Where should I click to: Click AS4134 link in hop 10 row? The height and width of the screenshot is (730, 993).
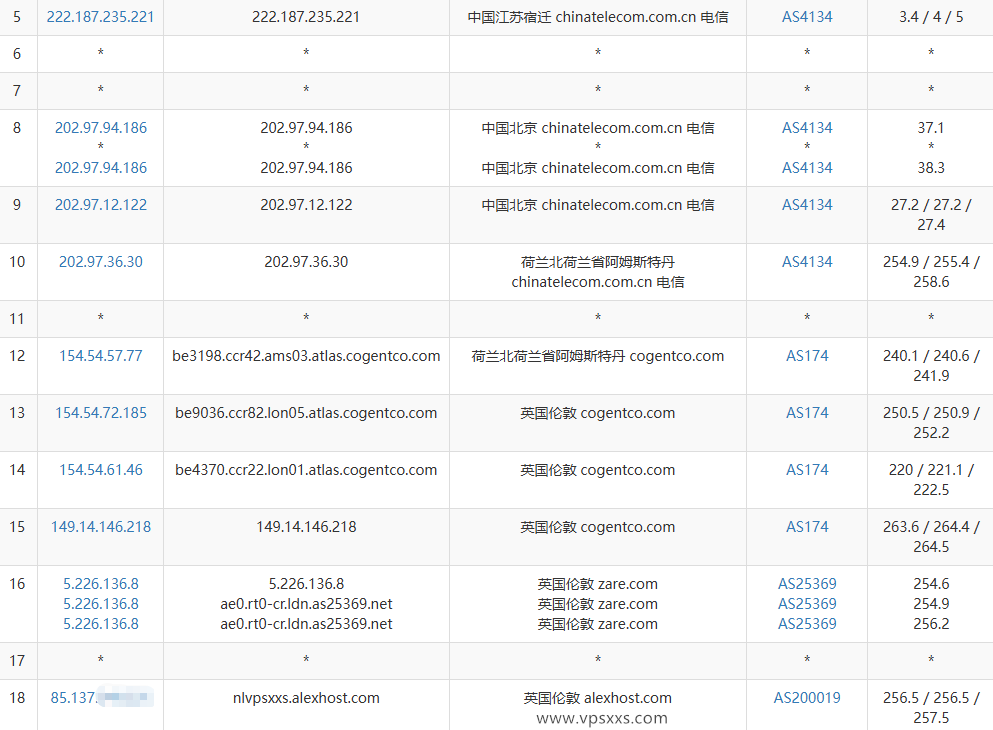(x=807, y=262)
